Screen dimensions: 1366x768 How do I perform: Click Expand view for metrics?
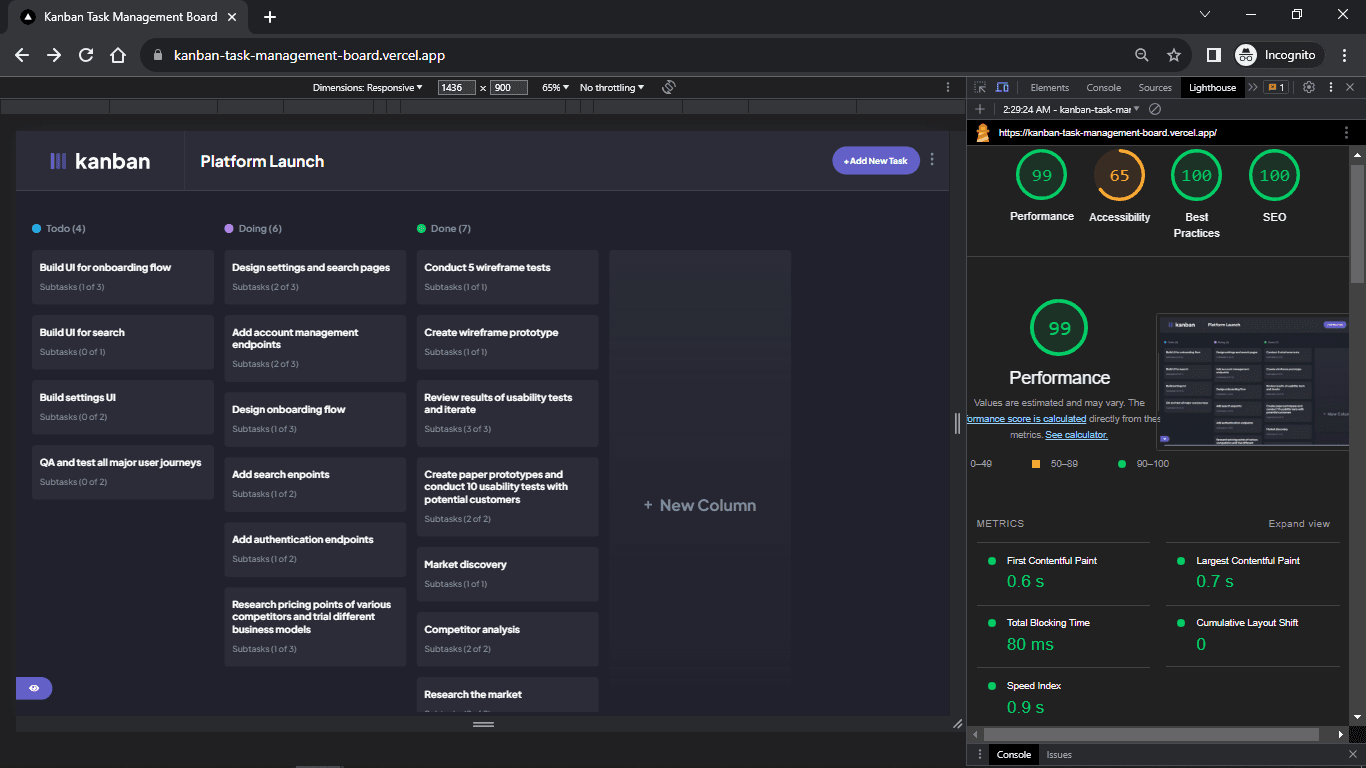pos(1299,524)
